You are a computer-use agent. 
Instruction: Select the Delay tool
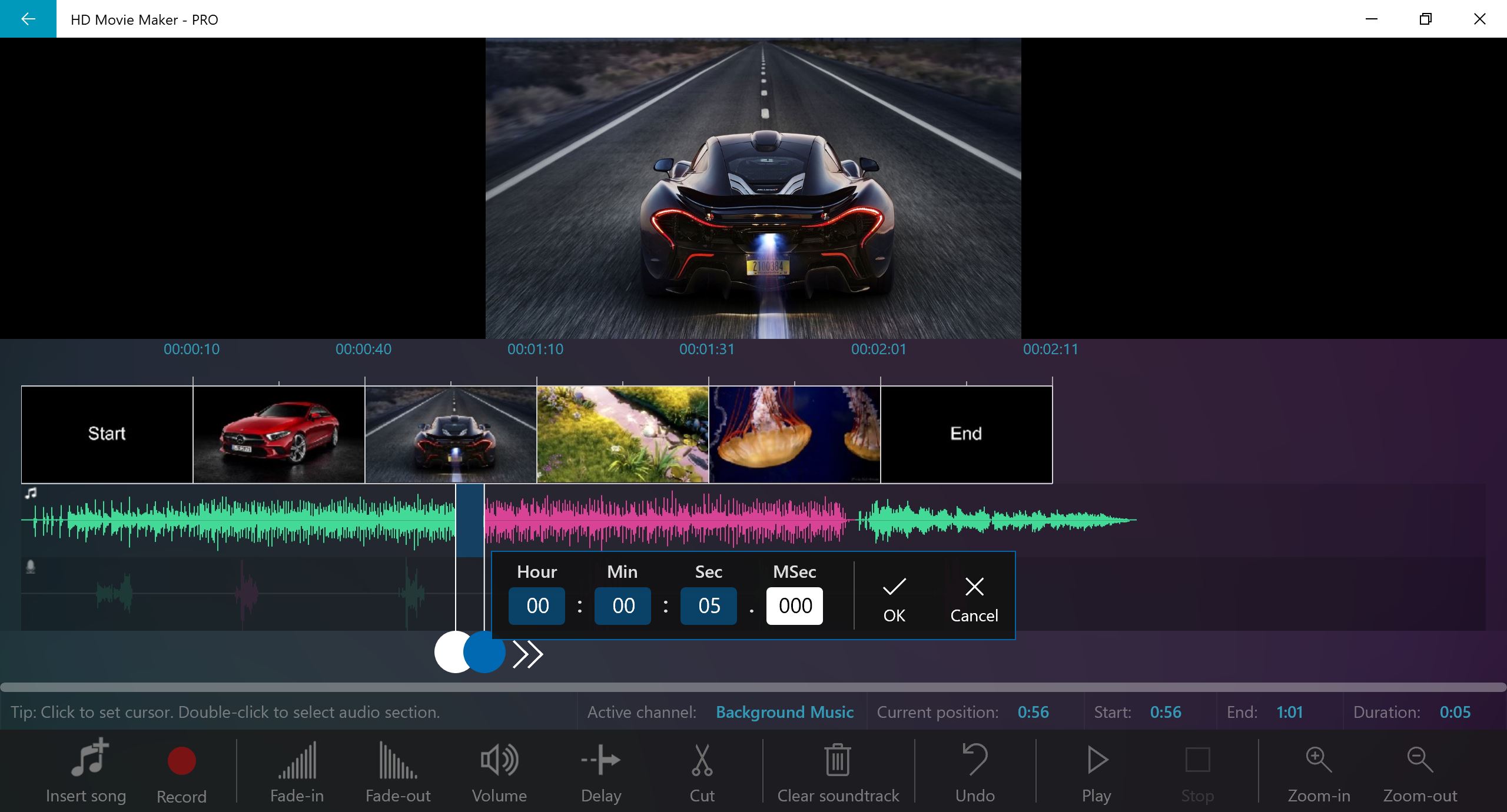[601, 773]
